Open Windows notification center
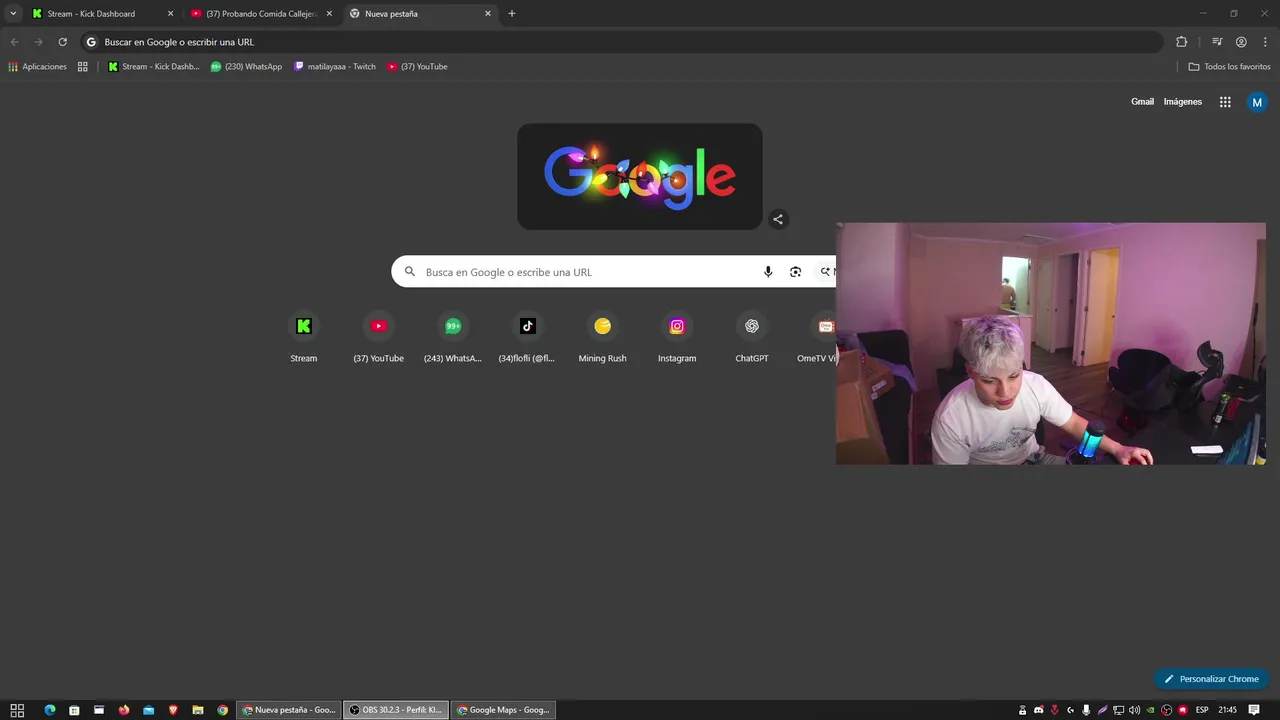 point(1254,710)
